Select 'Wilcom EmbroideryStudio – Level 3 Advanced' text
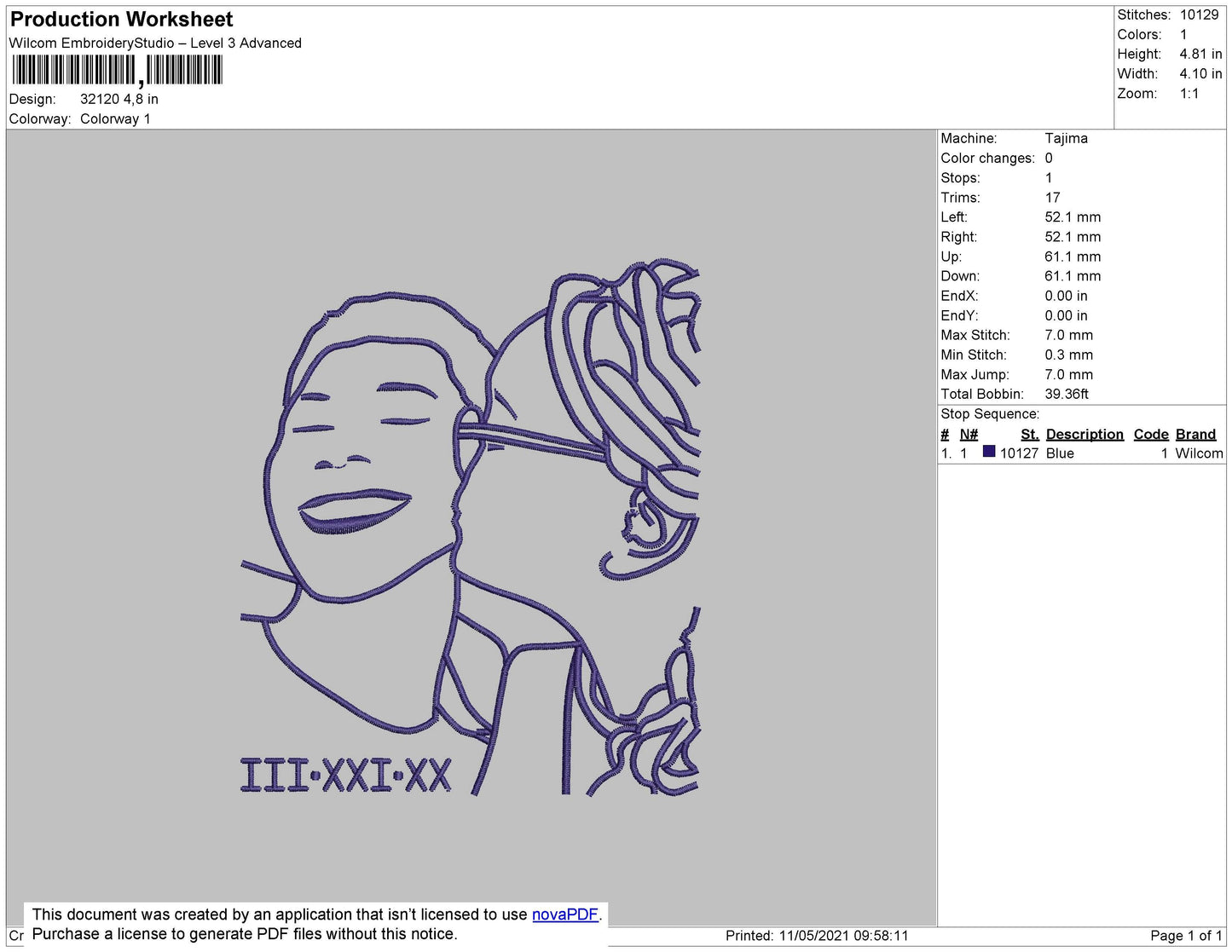The image size is (1232, 952). [x=155, y=43]
